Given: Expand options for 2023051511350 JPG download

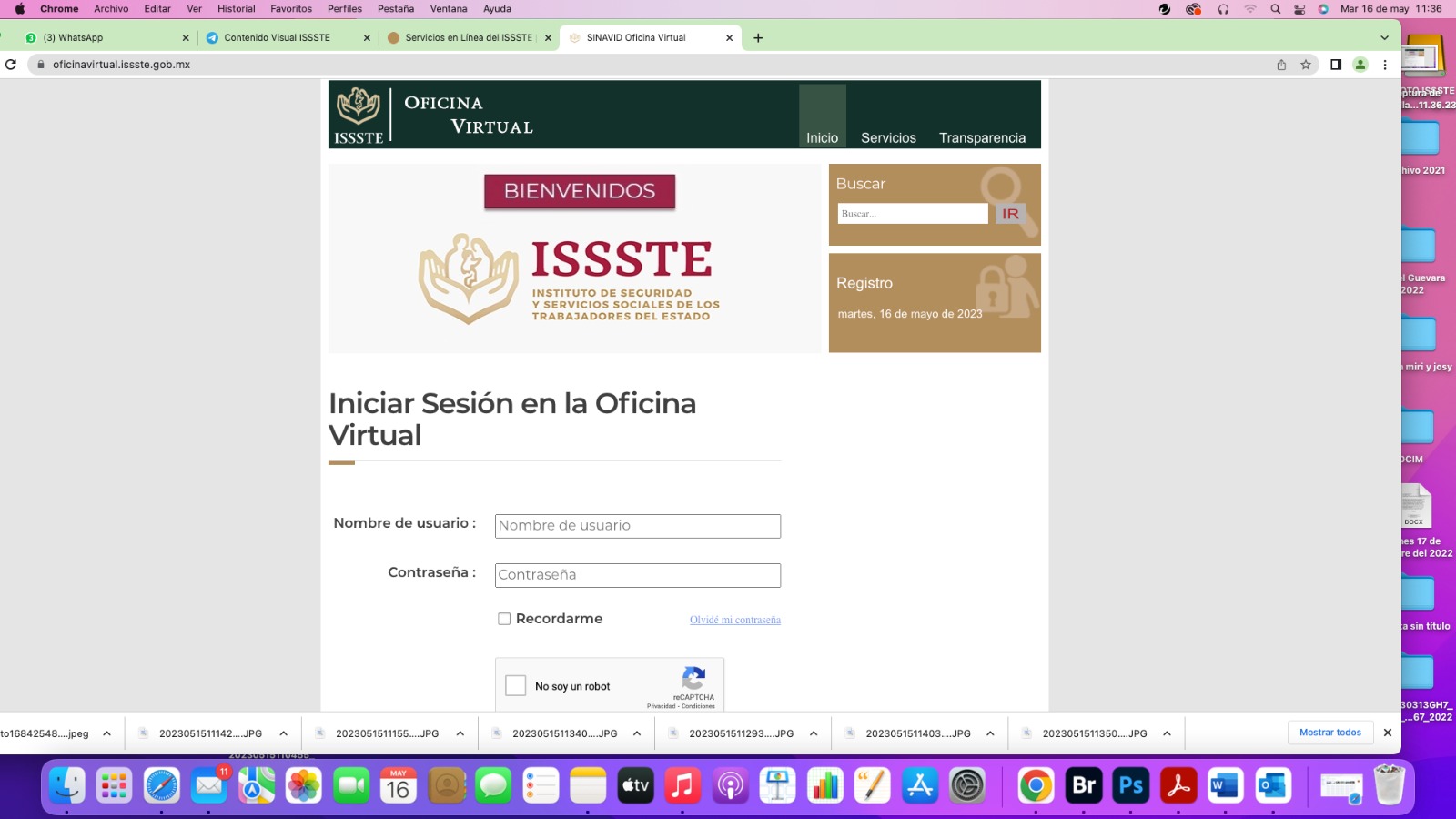Looking at the screenshot, I should tap(1167, 733).
